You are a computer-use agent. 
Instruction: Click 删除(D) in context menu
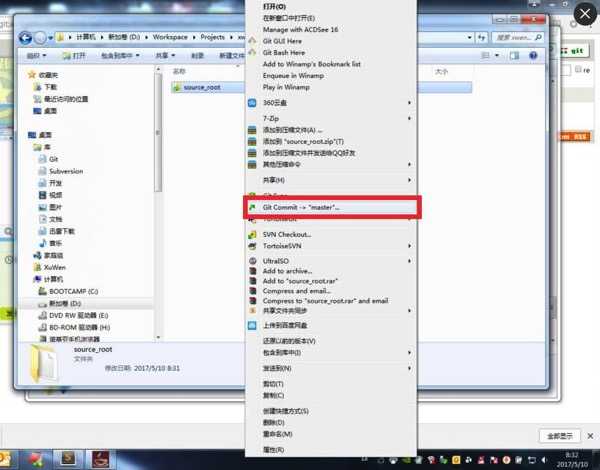pyautogui.click(x=273, y=423)
